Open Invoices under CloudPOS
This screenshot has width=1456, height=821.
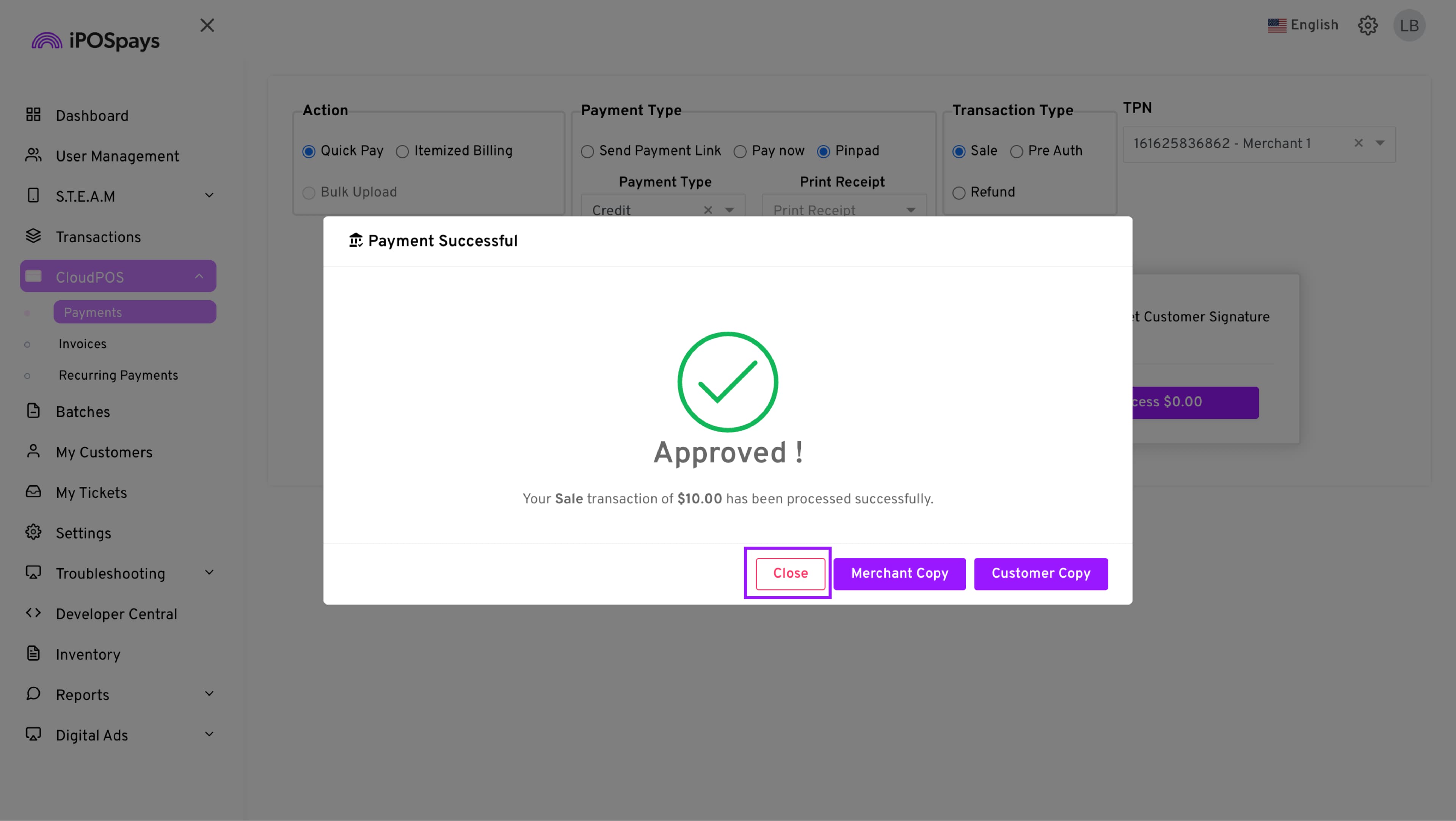(x=83, y=344)
